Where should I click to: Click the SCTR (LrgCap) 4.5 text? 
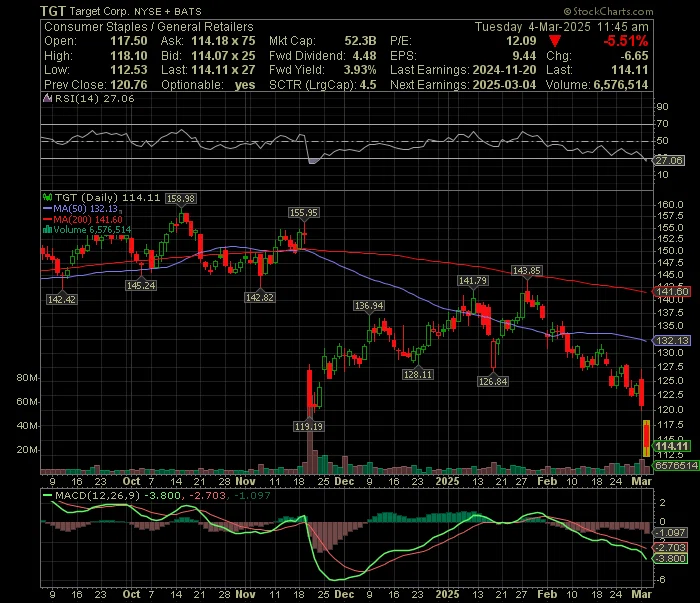point(322,85)
